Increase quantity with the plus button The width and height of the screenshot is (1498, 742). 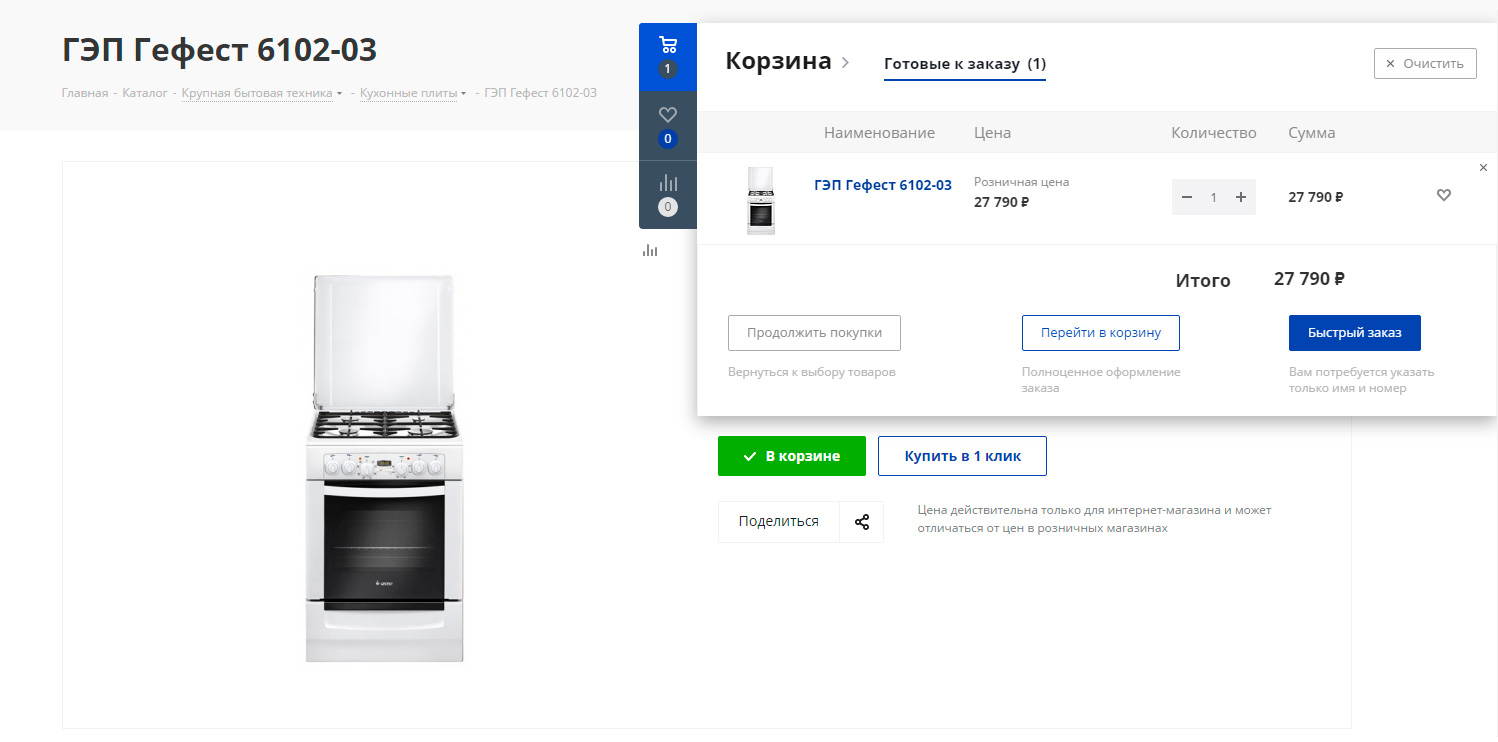tap(1241, 197)
